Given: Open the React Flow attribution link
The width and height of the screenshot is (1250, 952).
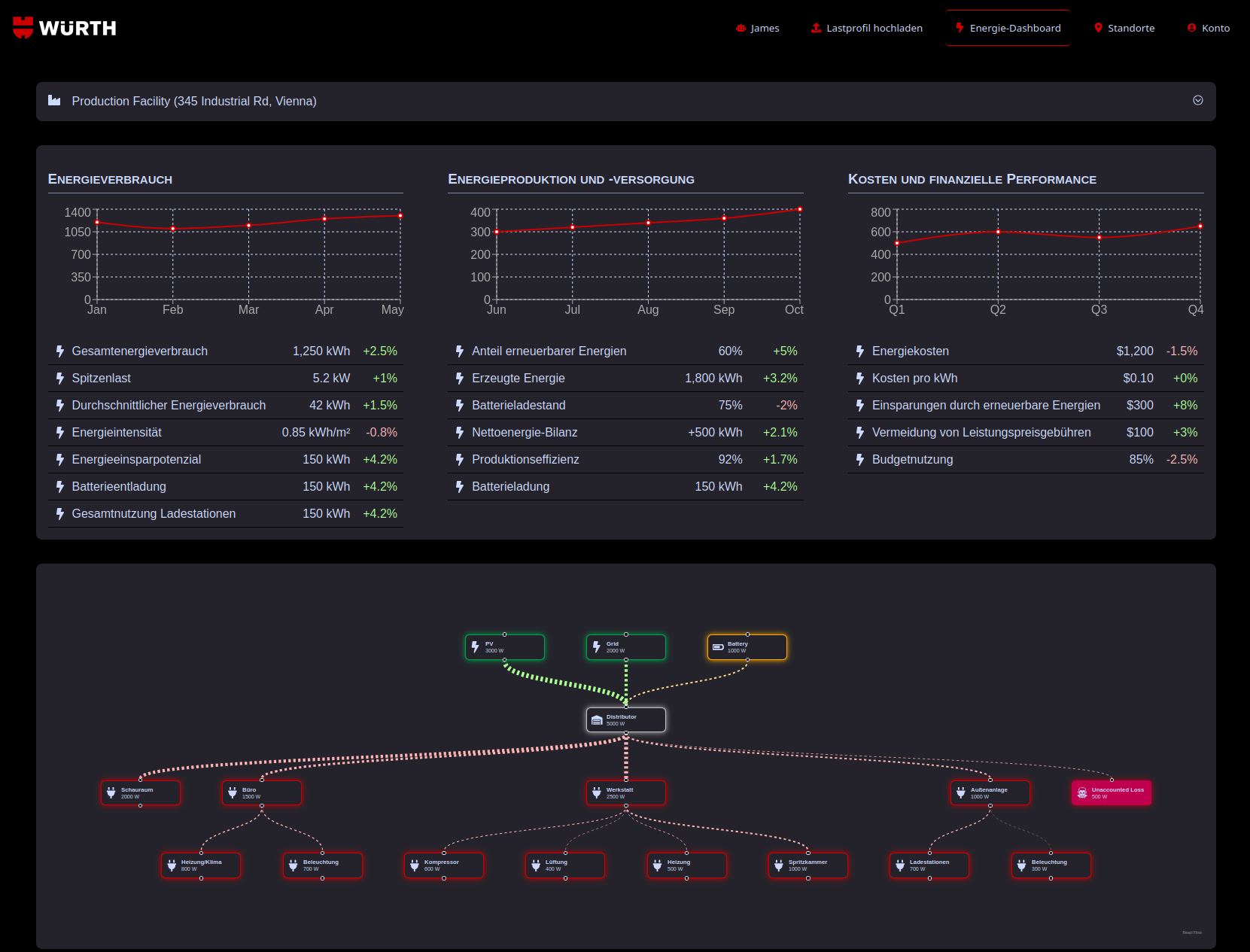Looking at the screenshot, I should (x=1192, y=931).
